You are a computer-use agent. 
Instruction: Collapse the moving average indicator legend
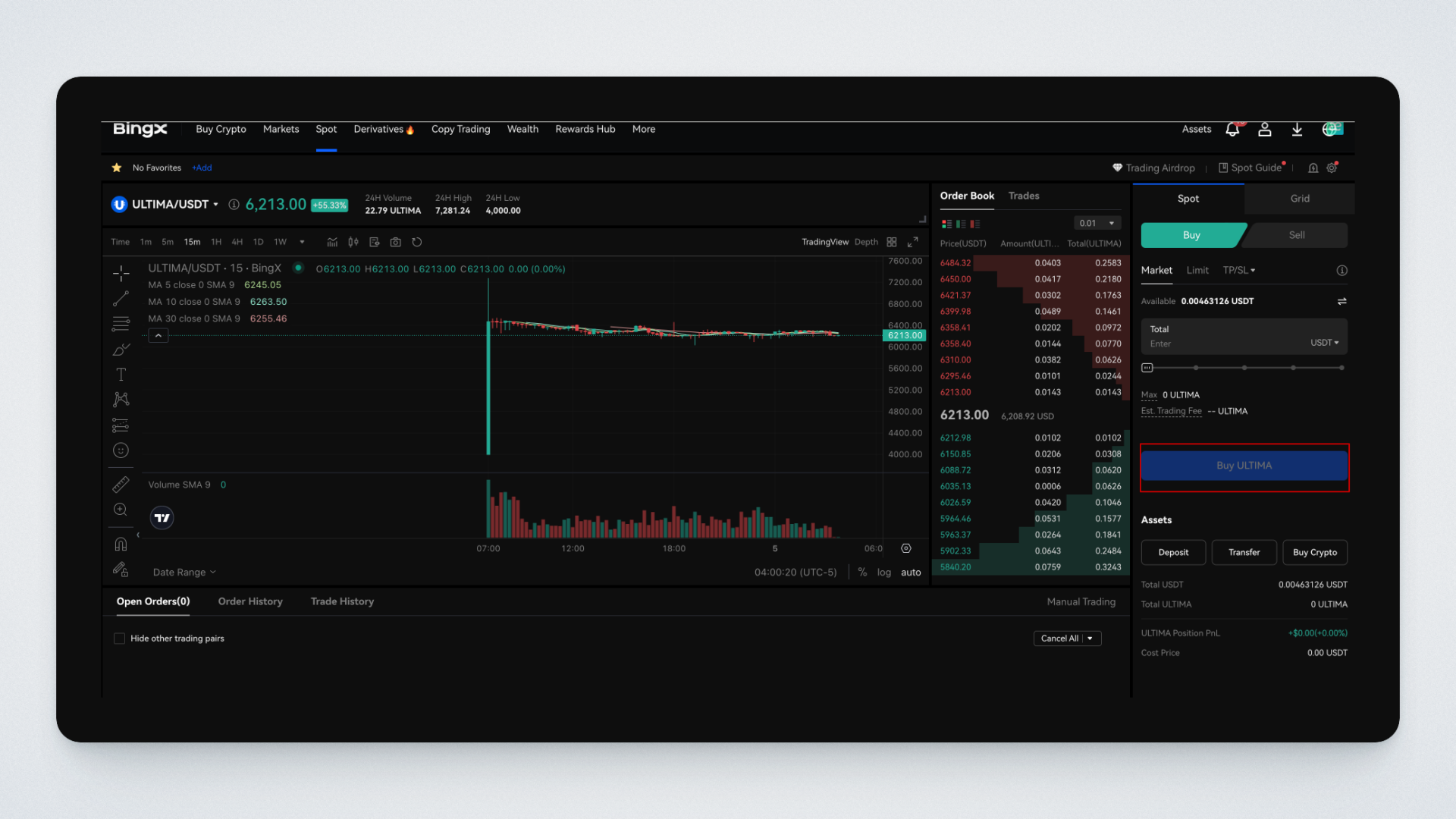(x=158, y=335)
